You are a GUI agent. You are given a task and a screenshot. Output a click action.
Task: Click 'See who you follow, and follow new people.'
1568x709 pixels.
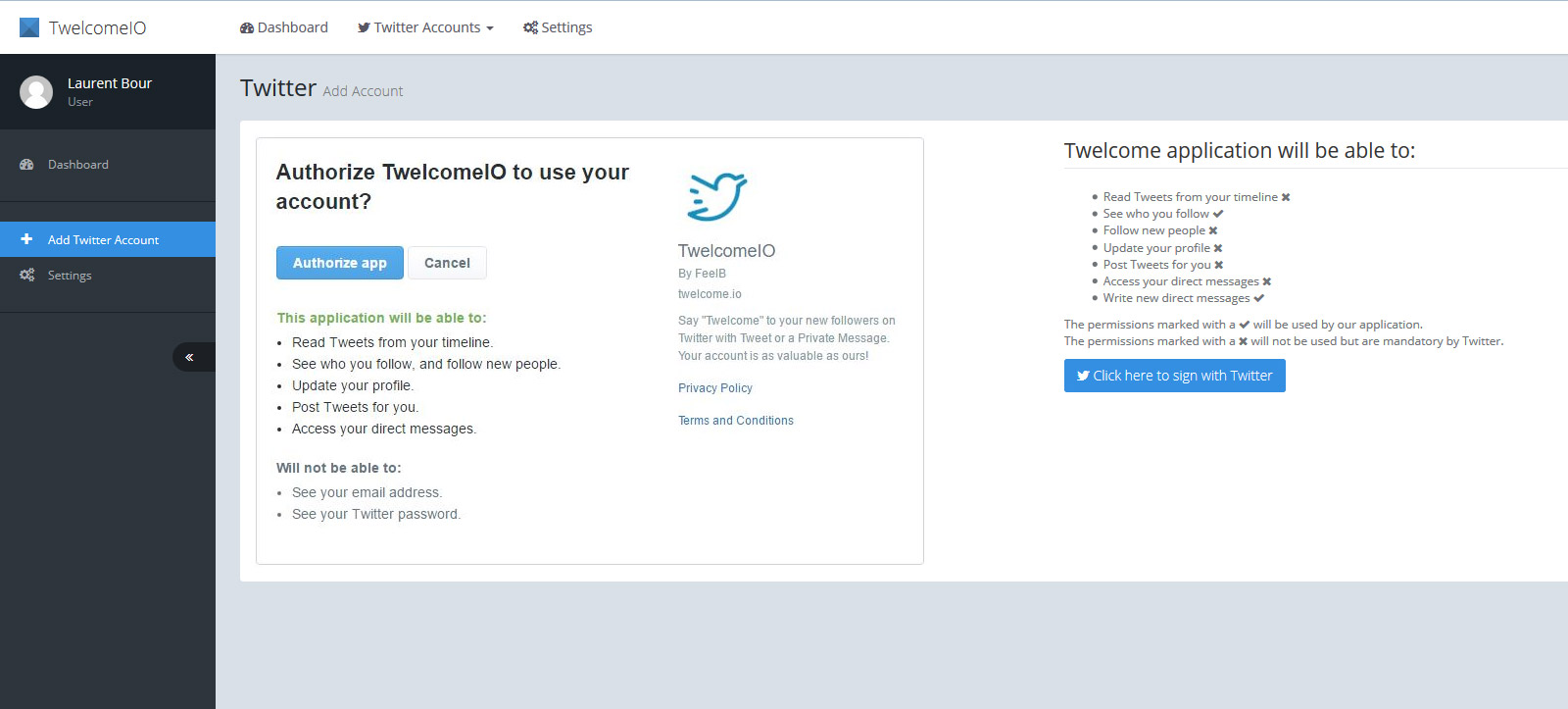tap(426, 364)
